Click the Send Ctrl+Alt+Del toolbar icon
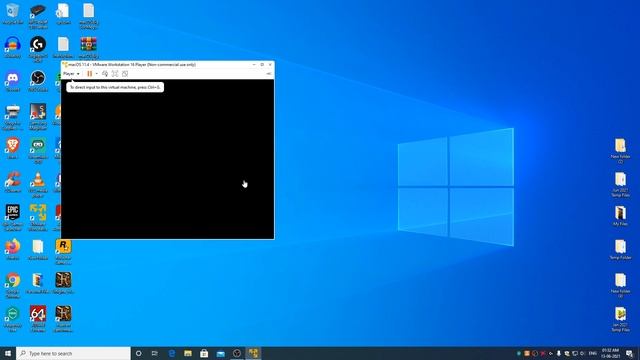 pyautogui.click(x=105, y=74)
